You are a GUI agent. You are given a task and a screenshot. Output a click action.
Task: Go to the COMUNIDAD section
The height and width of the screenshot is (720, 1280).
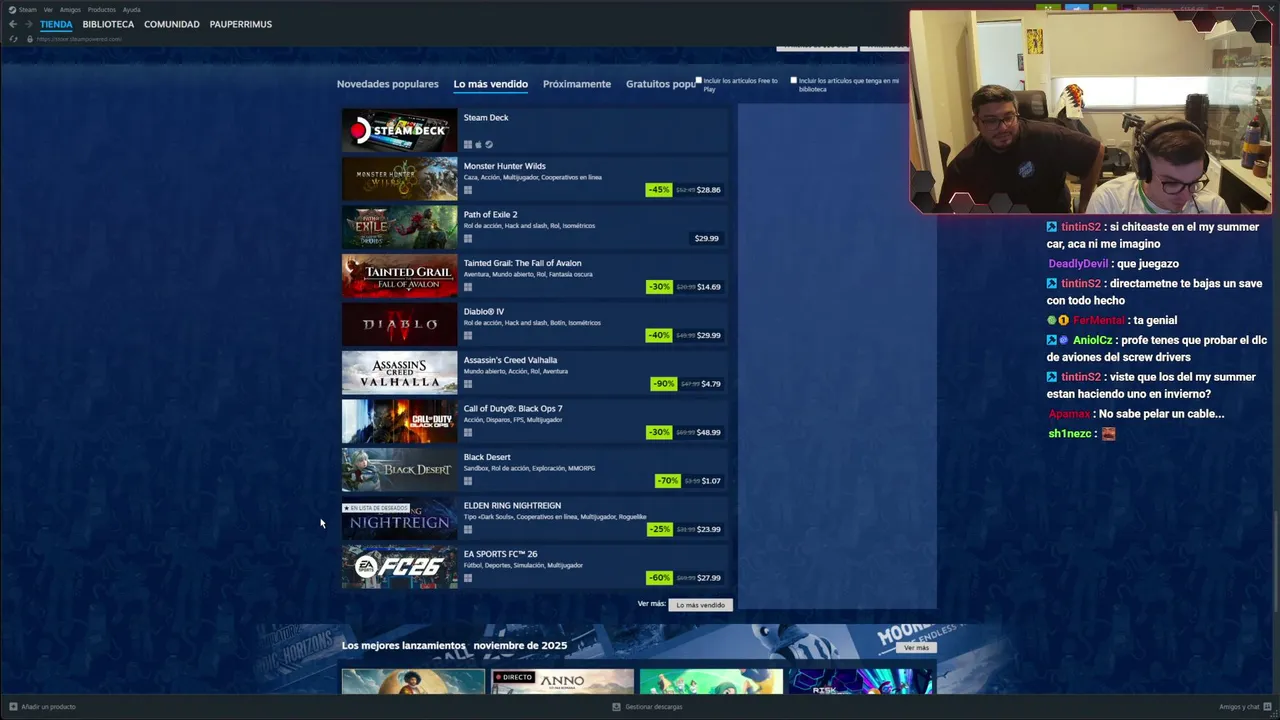172,24
